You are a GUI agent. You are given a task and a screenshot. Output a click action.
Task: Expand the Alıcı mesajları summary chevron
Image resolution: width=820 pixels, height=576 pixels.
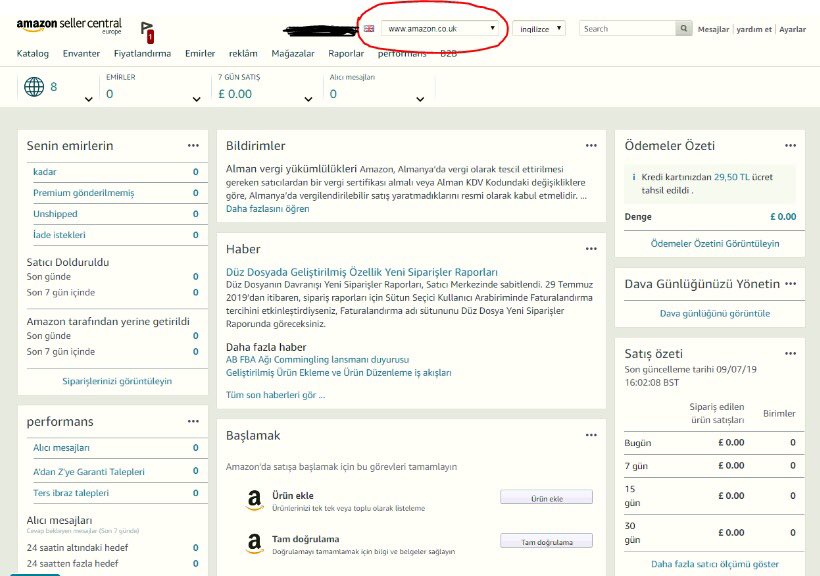tap(420, 99)
